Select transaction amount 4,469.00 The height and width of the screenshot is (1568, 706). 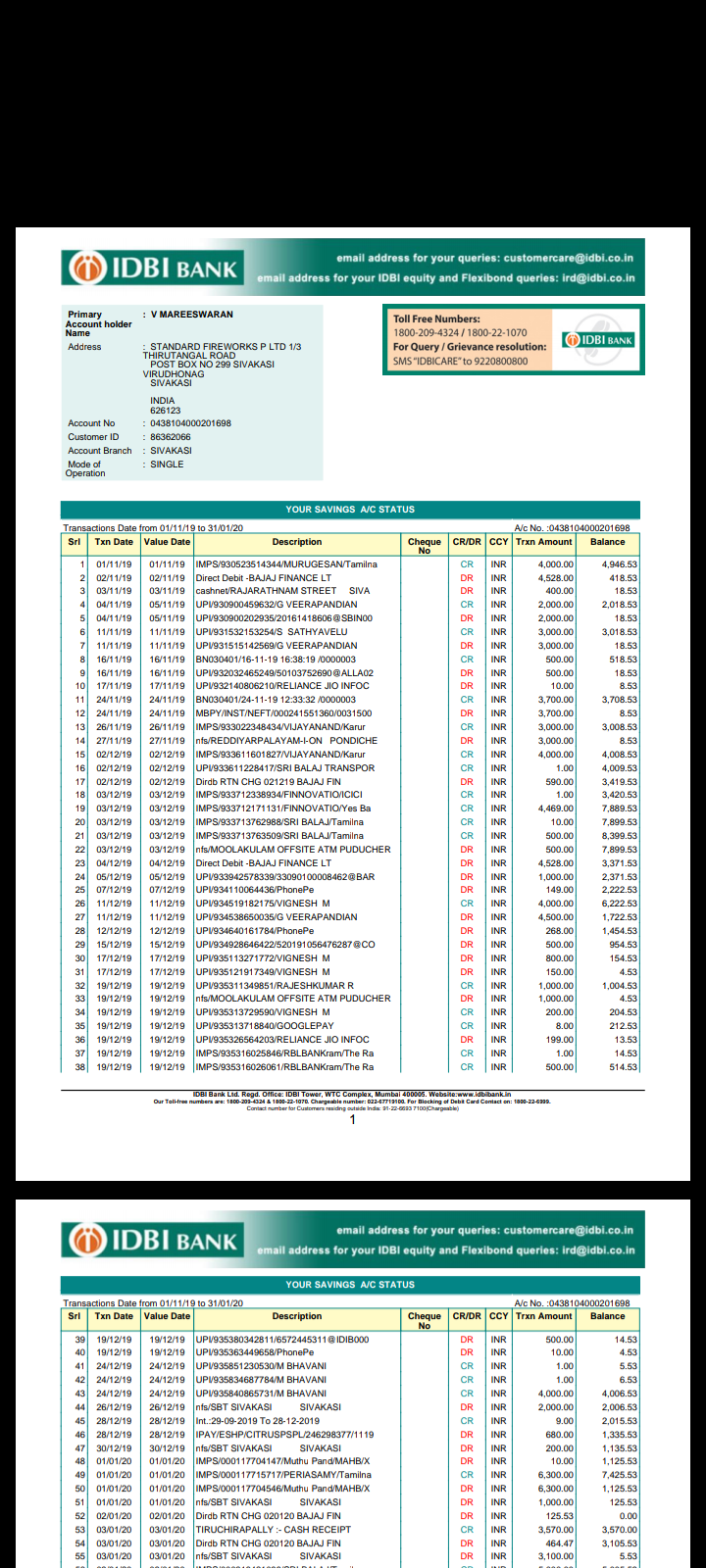pyautogui.click(x=556, y=808)
